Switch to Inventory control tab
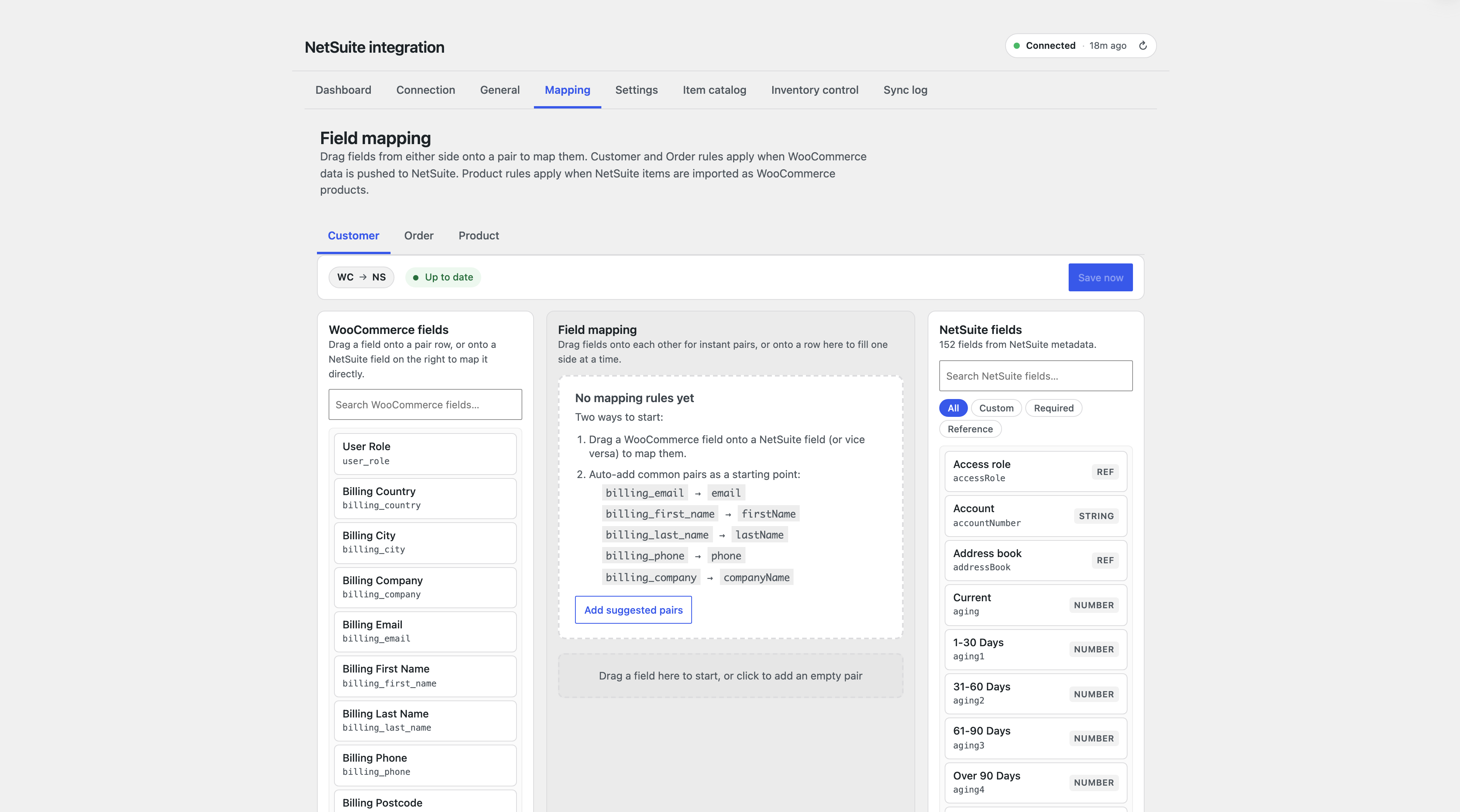1460x812 pixels. click(814, 90)
